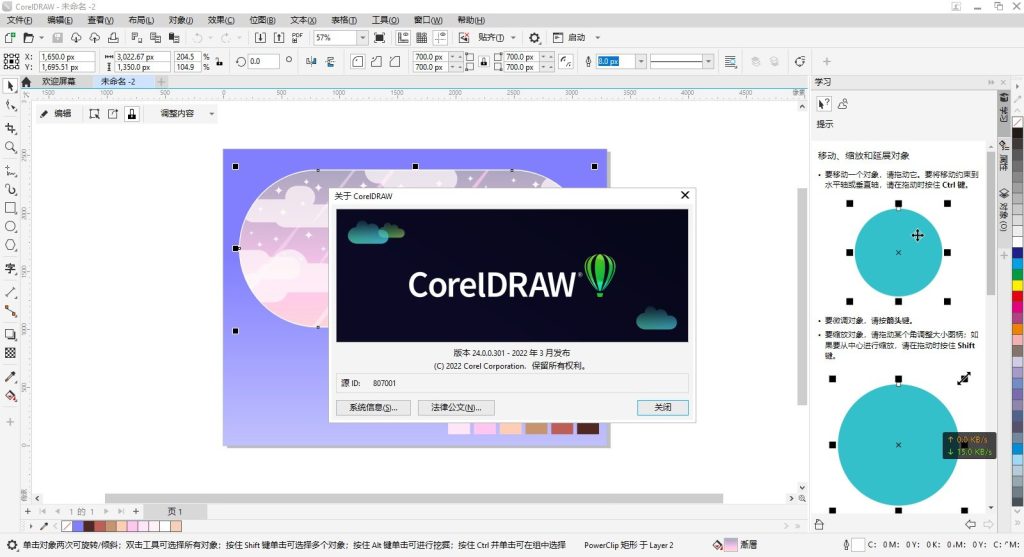
Task: Pick the blue-violet swatch in document palette
Action: (x=78, y=526)
